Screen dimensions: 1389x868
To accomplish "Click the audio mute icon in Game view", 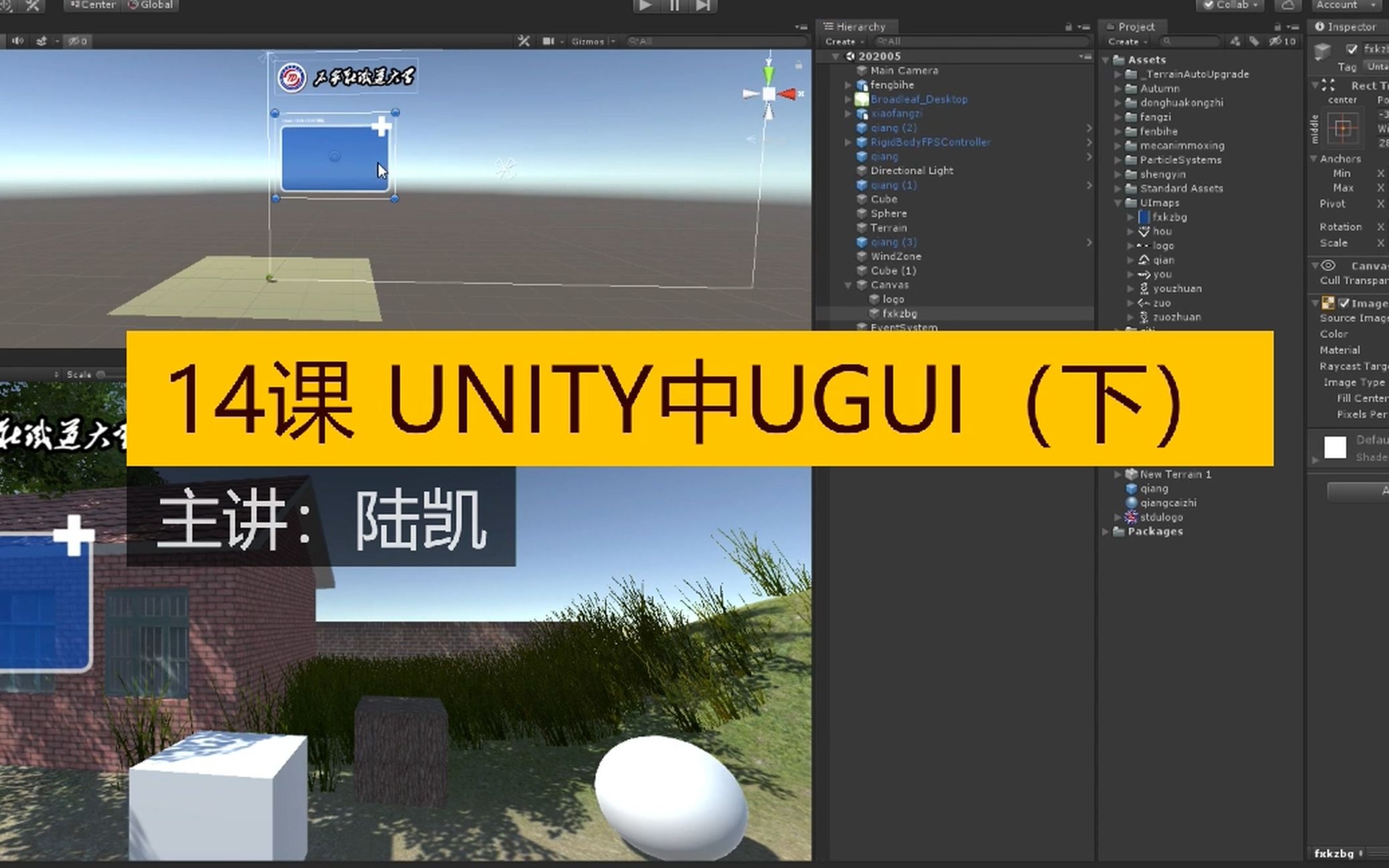I will [17, 41].
